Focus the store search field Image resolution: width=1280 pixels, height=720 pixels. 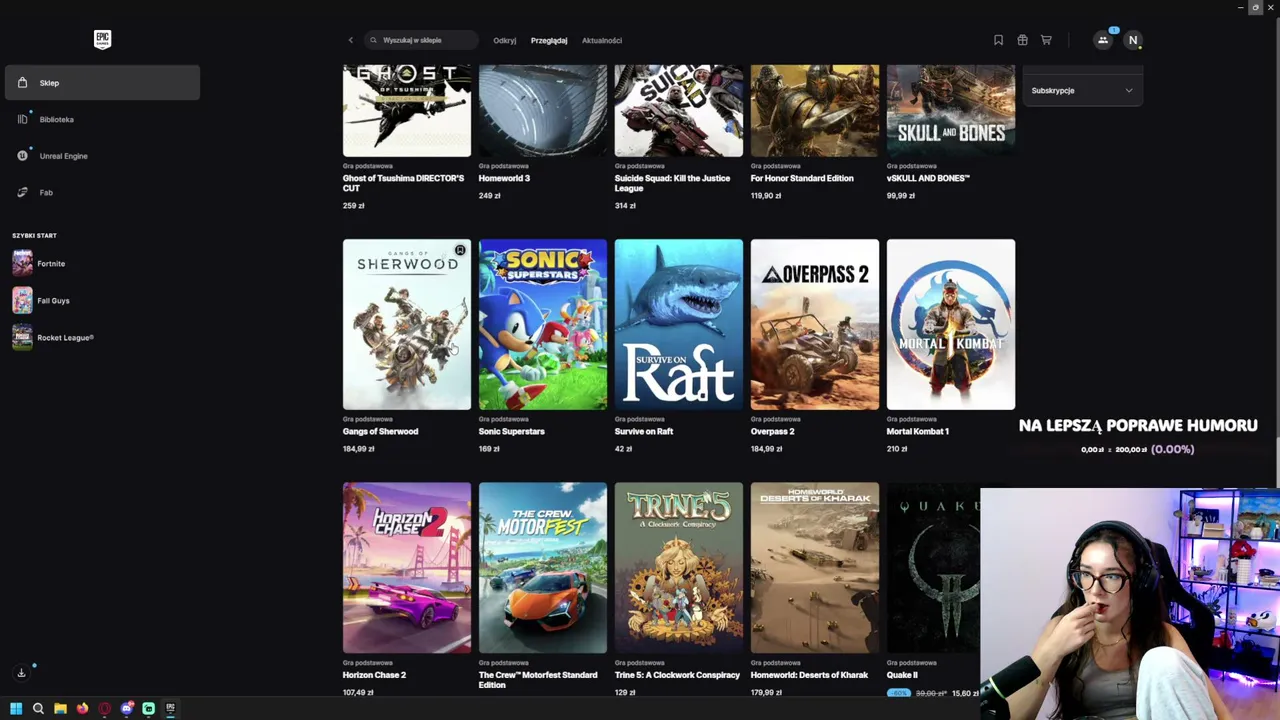click(420, 40)
